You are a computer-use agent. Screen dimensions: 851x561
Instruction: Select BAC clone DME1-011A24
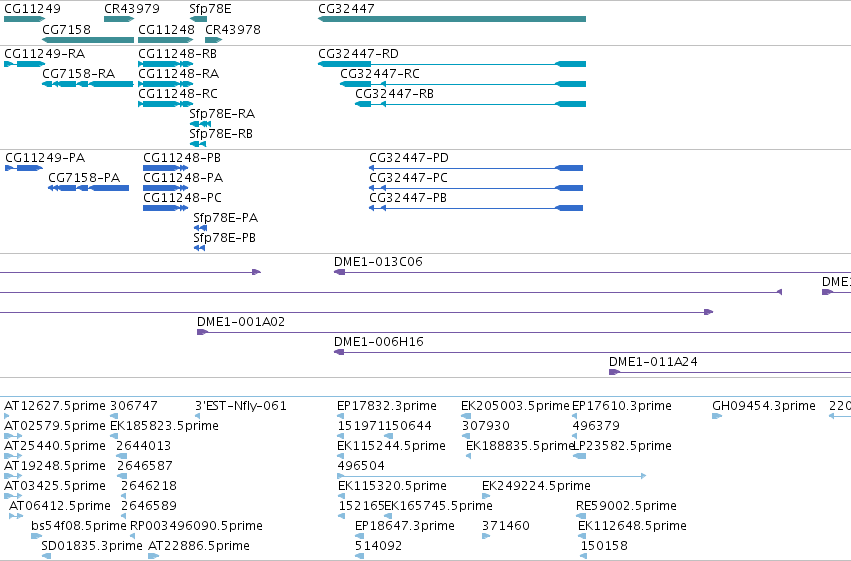pyautogui.click(x=730, y=372)
